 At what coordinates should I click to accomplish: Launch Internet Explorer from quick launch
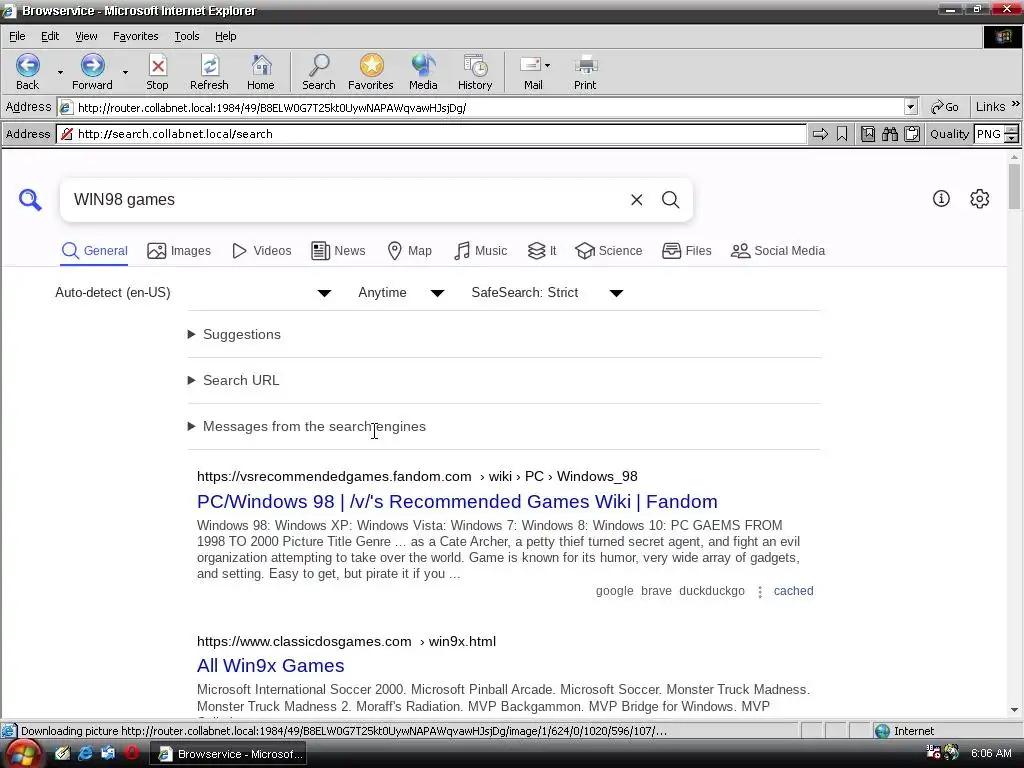86,753
